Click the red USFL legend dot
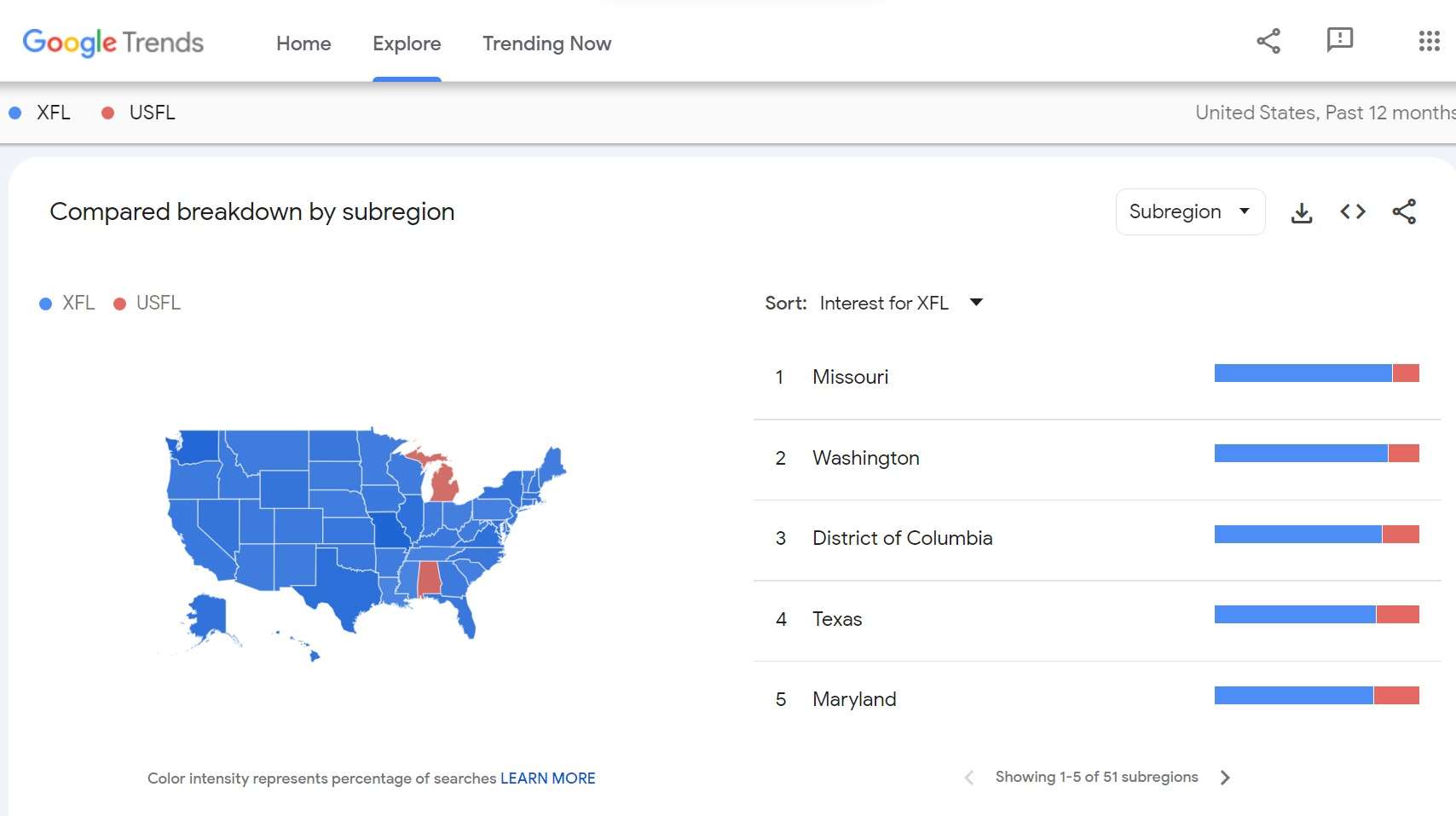 [119, 304]
